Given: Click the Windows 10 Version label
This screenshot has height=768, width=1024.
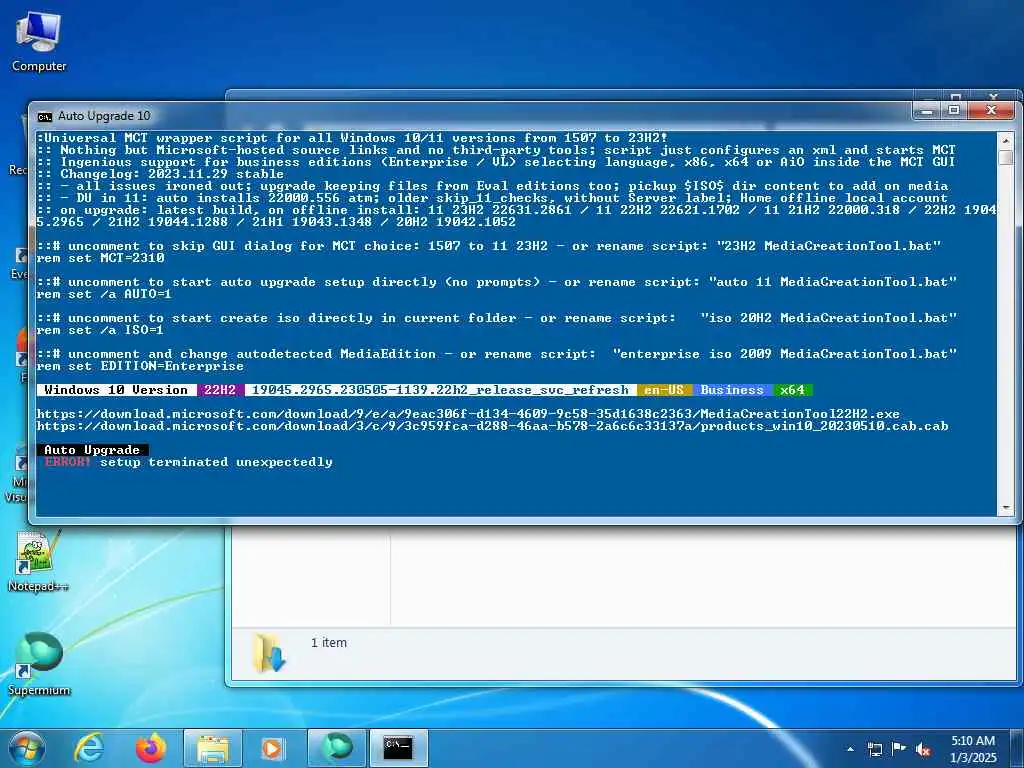Looking at the screenshot, I should click(116, 390).
